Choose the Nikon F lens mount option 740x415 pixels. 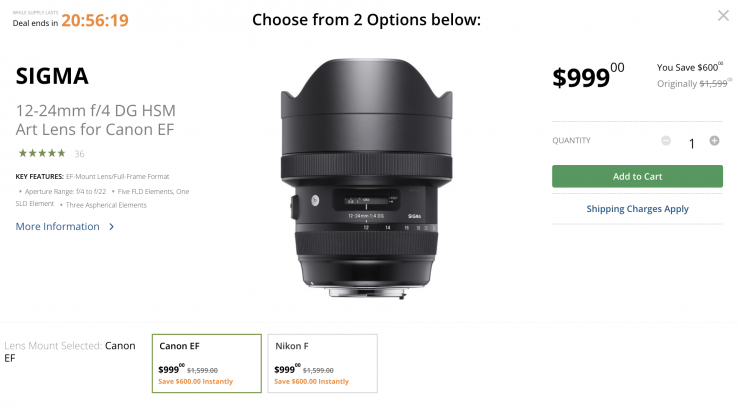coord(322,362)
